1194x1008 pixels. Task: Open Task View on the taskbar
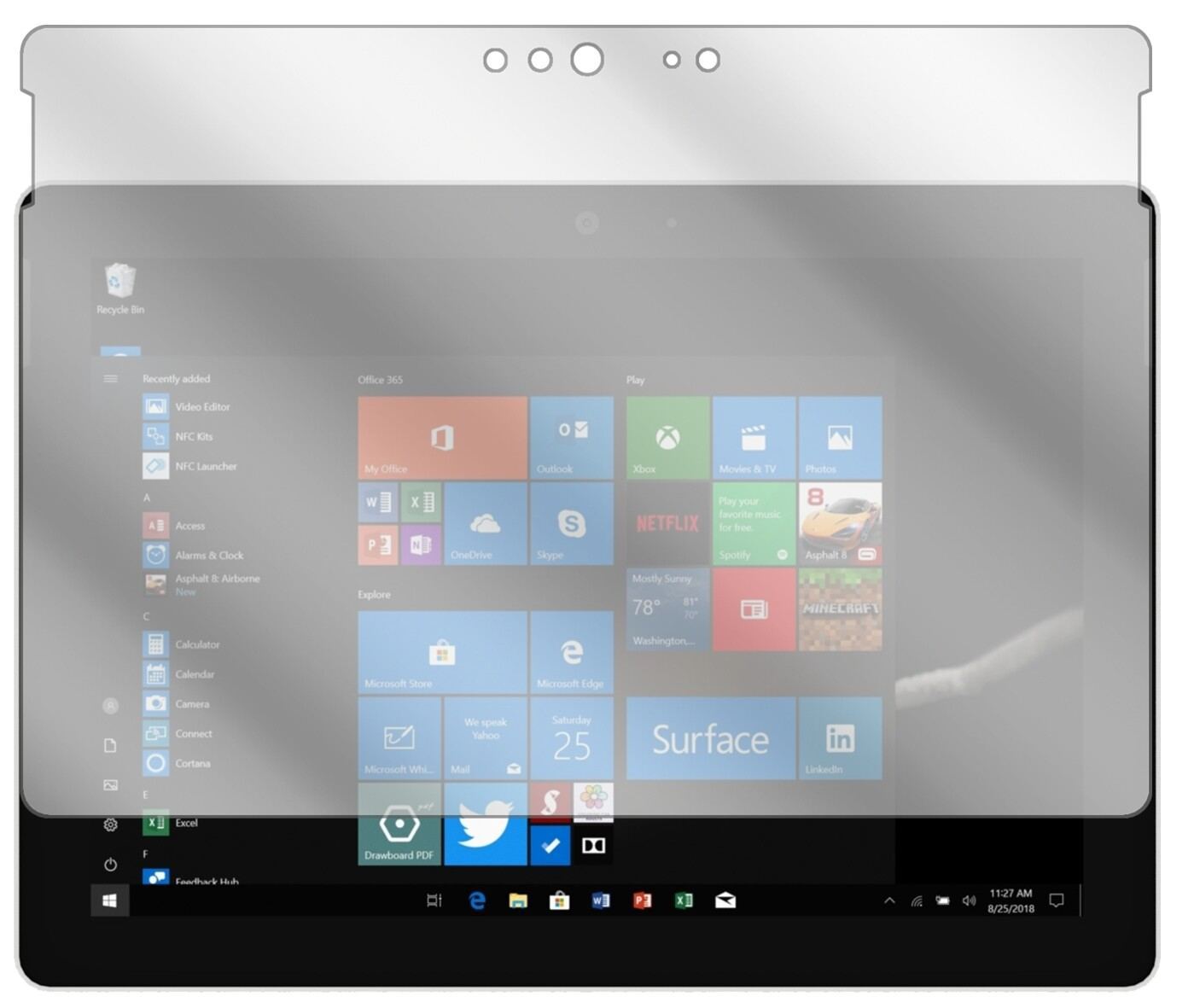click(x=434, y=900)
